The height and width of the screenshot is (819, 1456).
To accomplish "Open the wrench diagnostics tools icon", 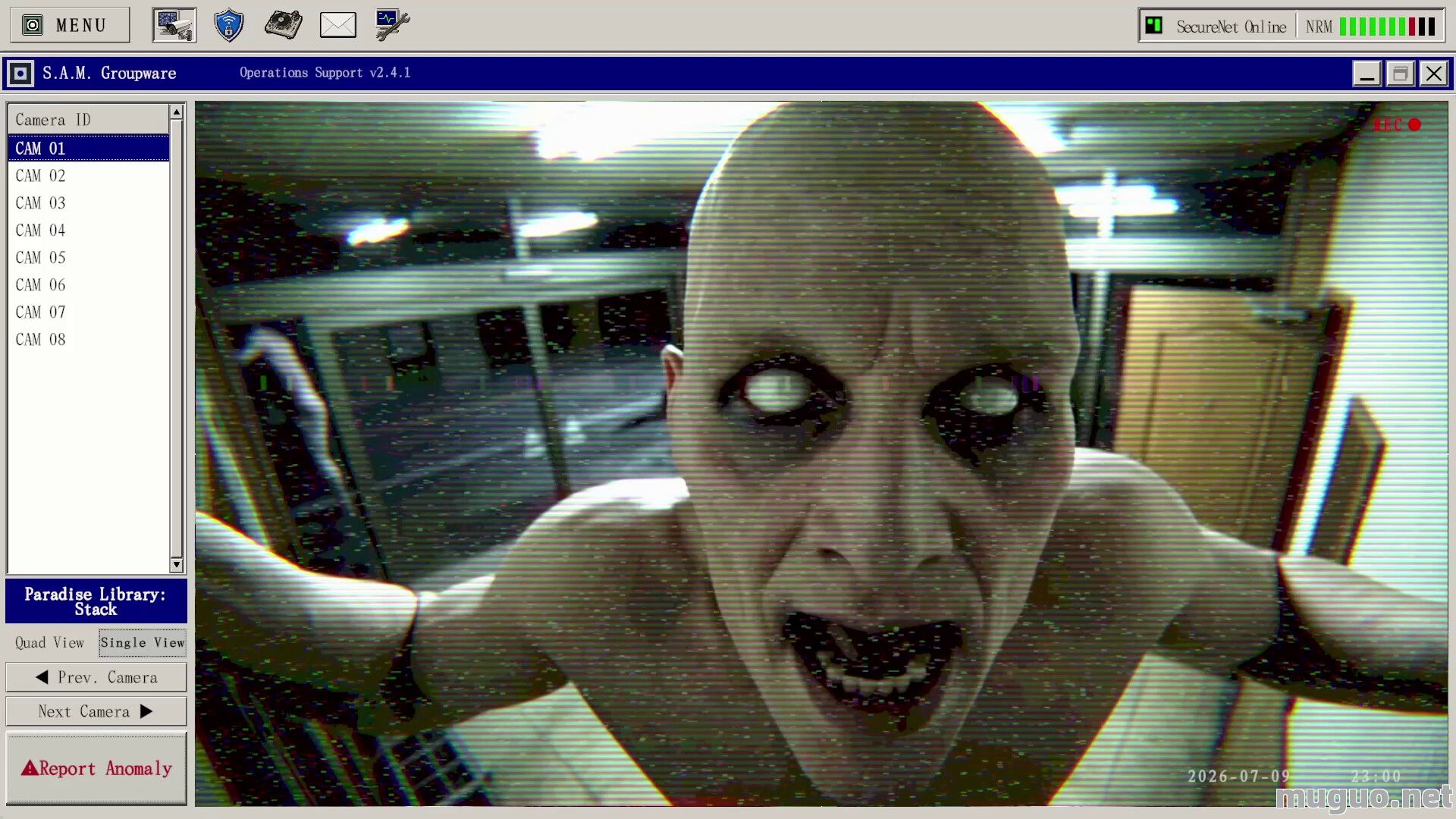I will coord(393,25).
